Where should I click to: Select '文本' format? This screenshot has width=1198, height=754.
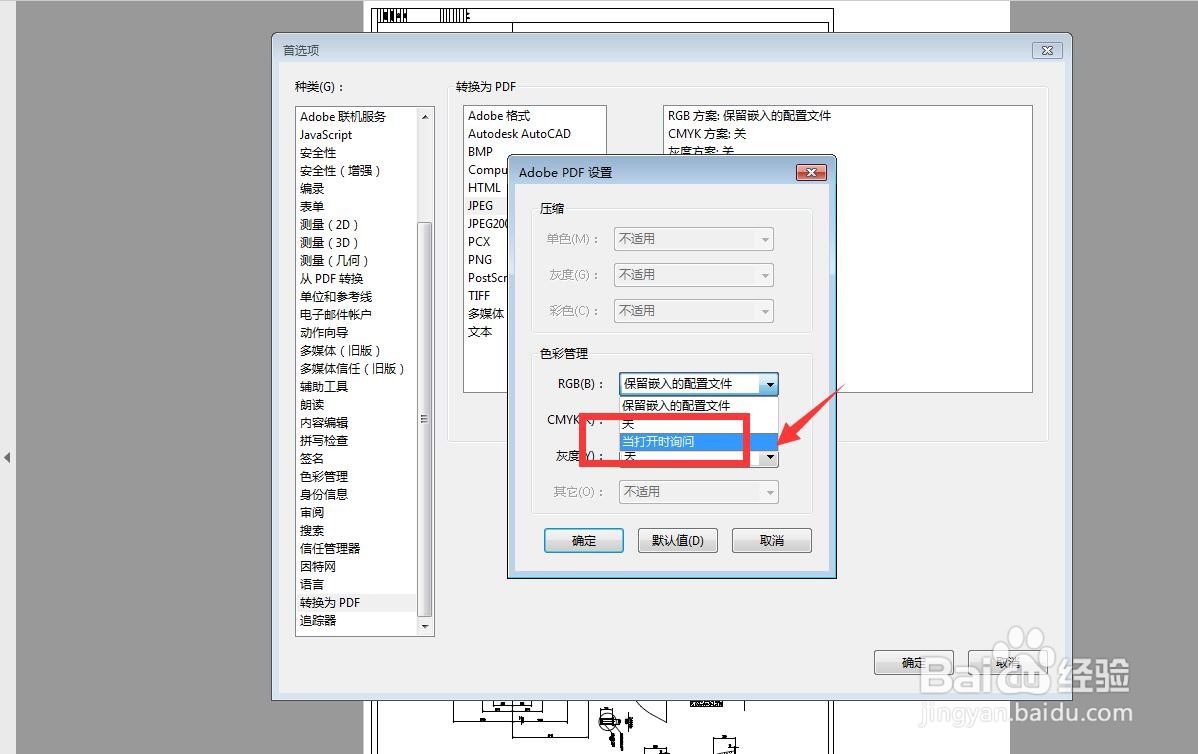(x=480, y=332)
